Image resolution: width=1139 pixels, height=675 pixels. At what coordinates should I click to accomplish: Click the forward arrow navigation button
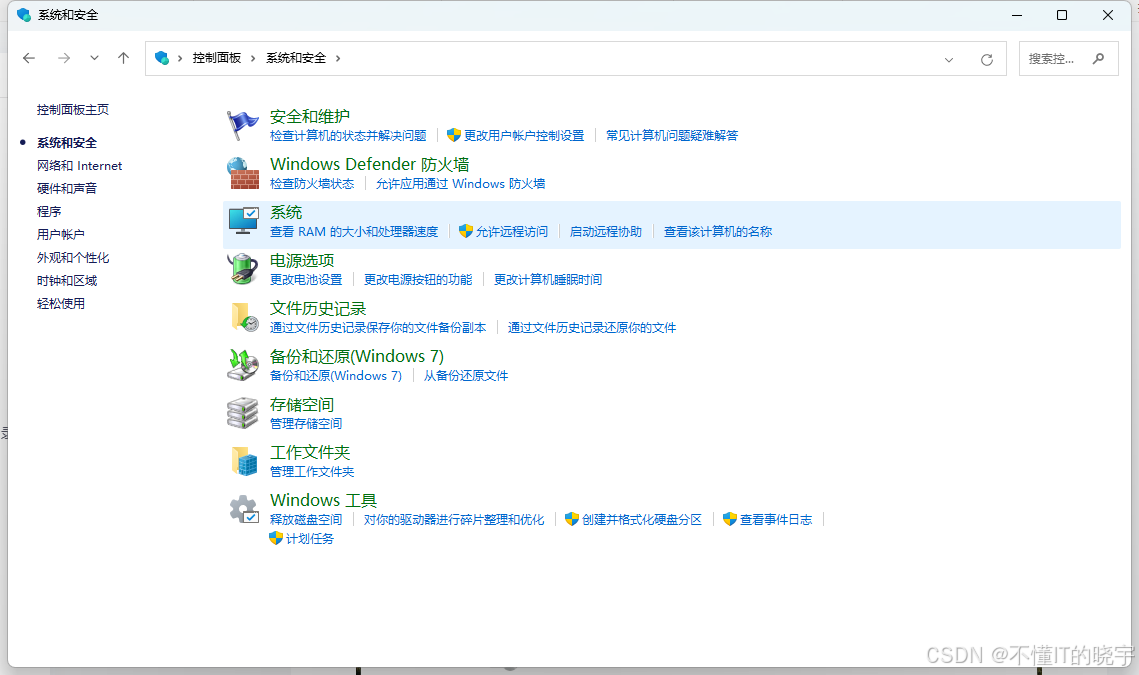click(64, 58)
